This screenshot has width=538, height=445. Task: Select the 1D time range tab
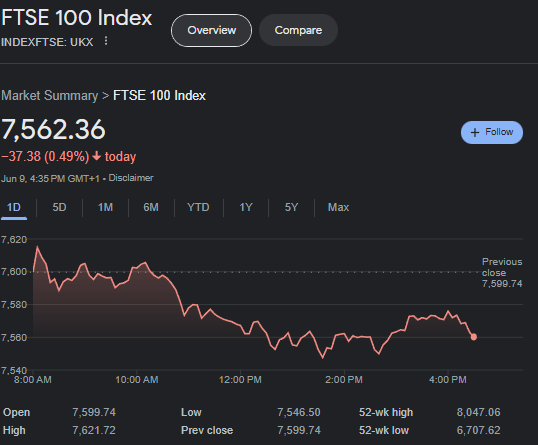click(x=14, y=208)
